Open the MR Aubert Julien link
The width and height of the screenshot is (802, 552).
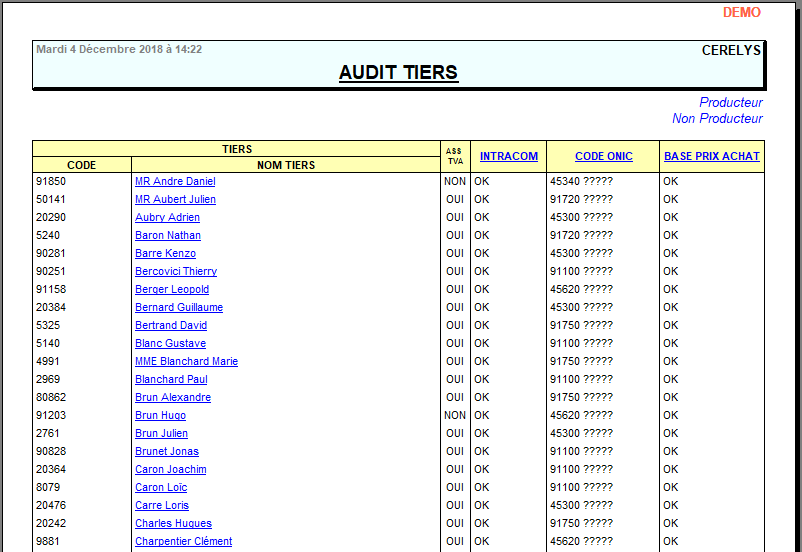coord(175,200)
